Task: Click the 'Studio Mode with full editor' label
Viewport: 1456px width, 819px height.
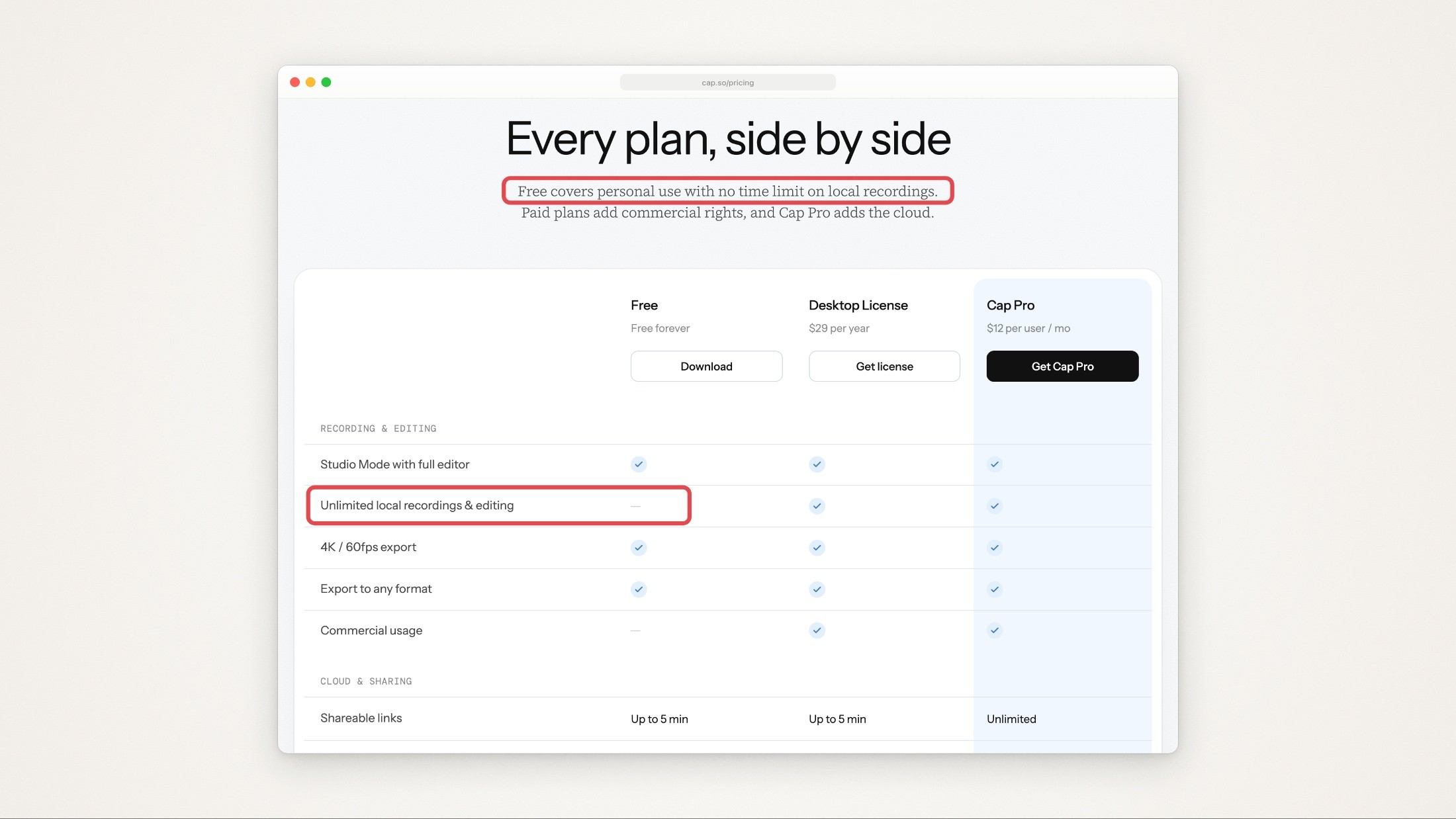Action: click(394, 464)
